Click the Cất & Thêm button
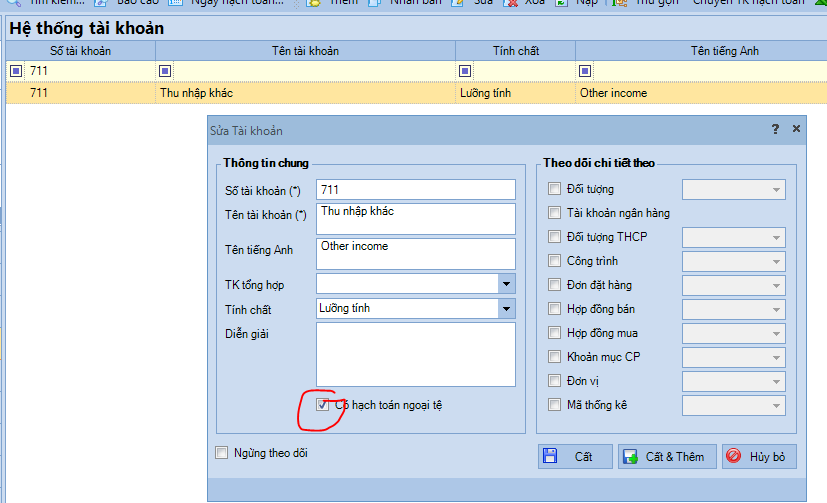 tap(665, 457)
